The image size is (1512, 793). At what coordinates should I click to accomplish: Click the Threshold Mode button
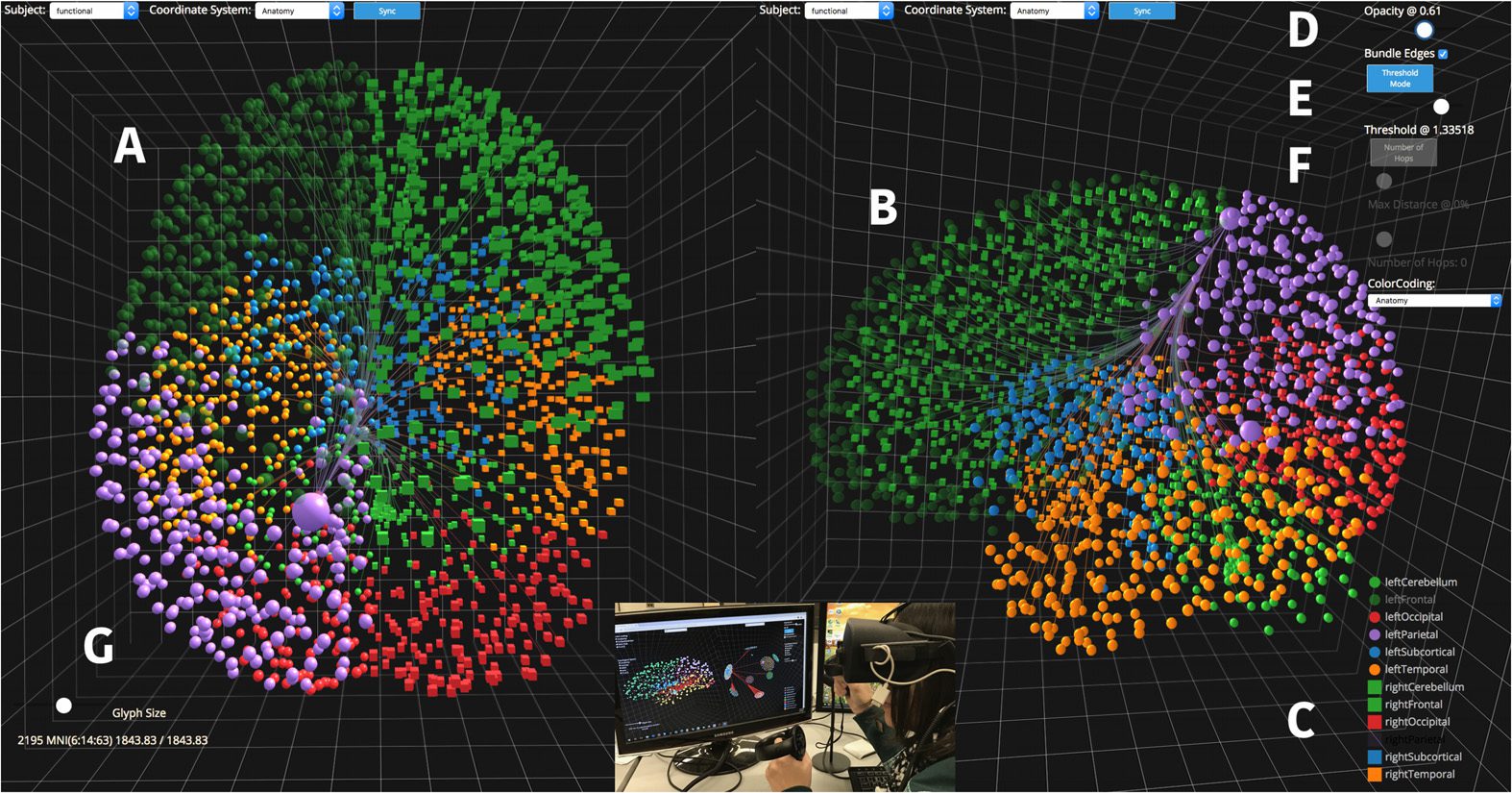pyautogui.click(x=1400, y=79)
